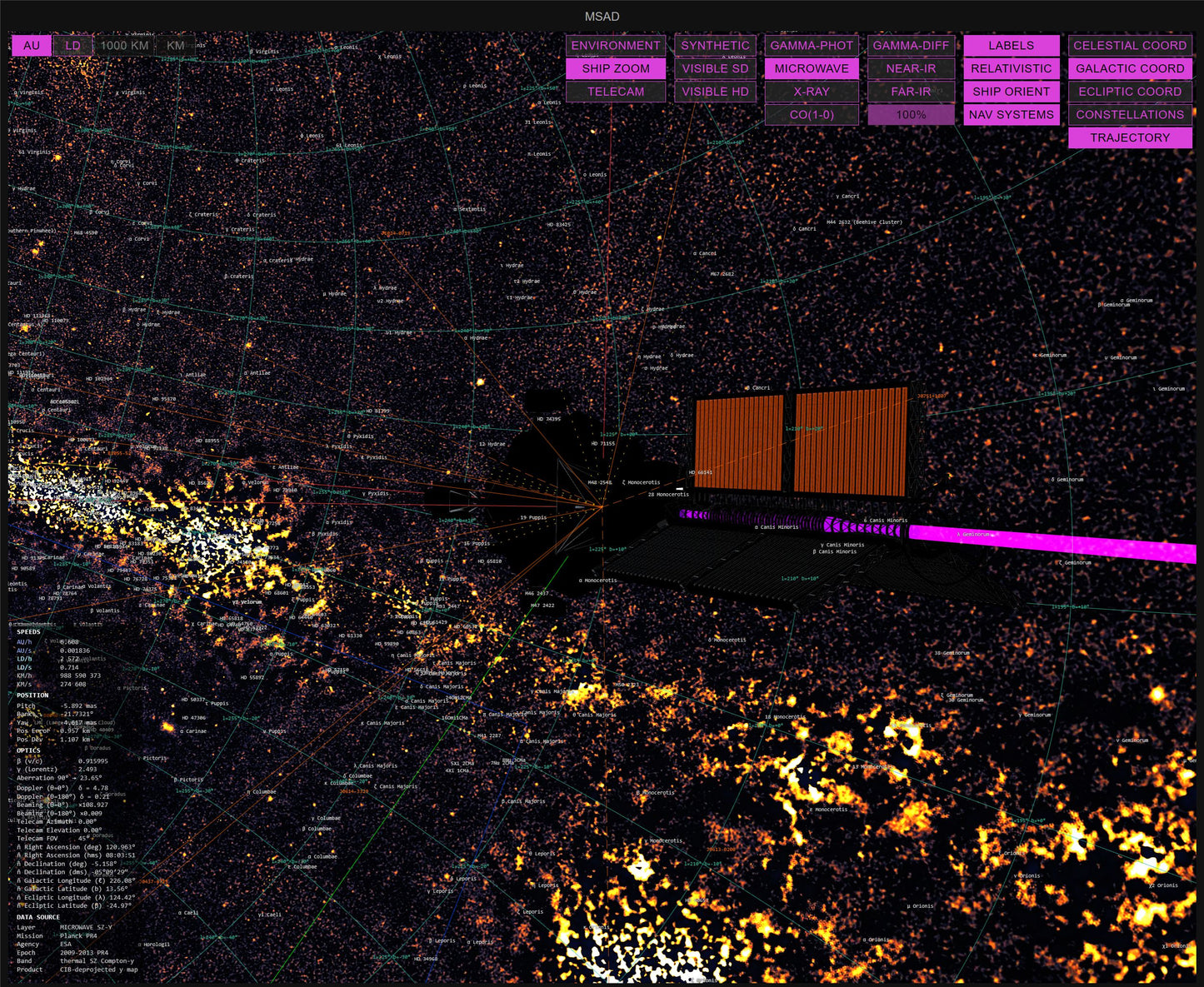Switch to the SYNTHETIC sky layer

[x=715, y=46]
